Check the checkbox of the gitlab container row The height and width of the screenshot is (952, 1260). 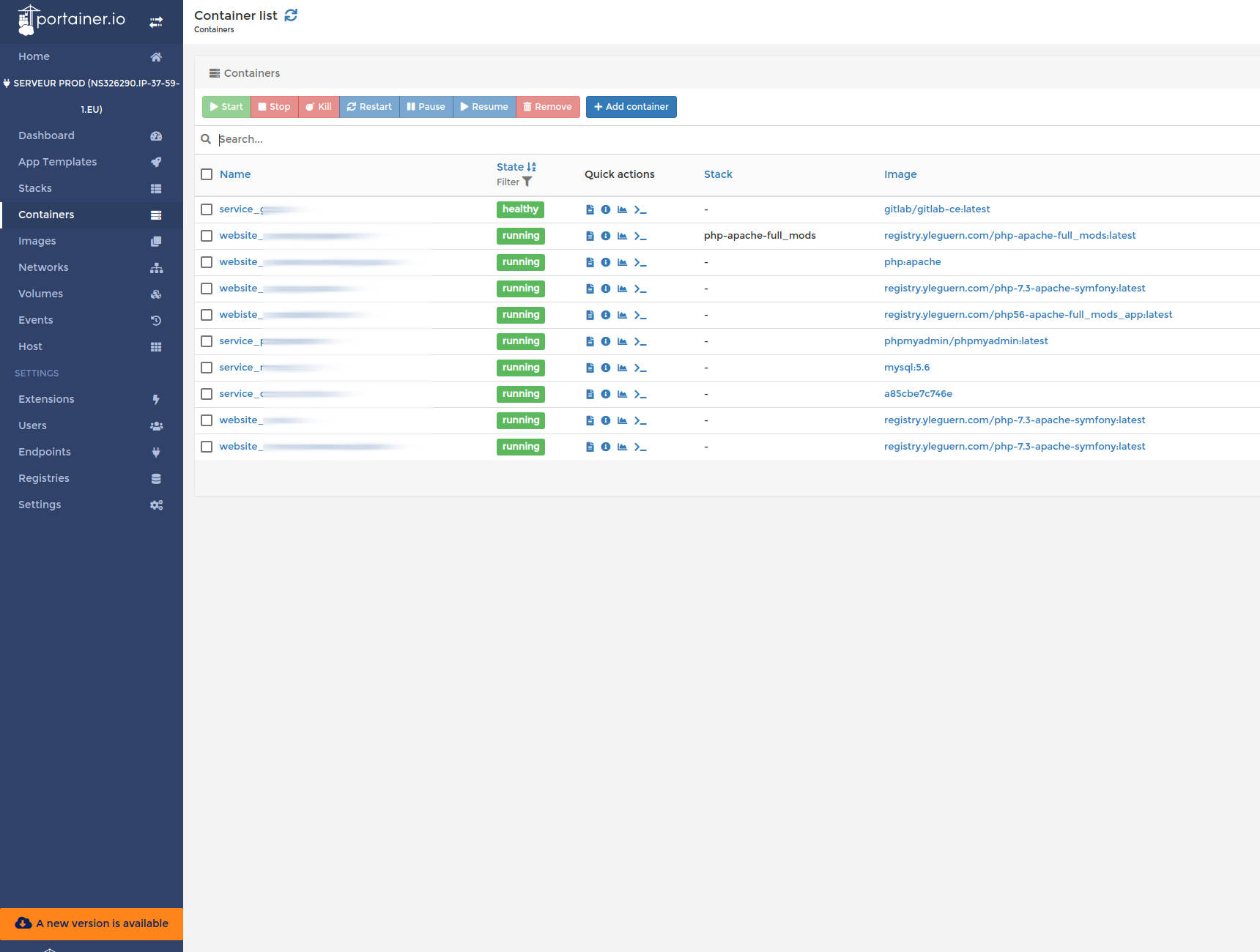pos(207,209)
